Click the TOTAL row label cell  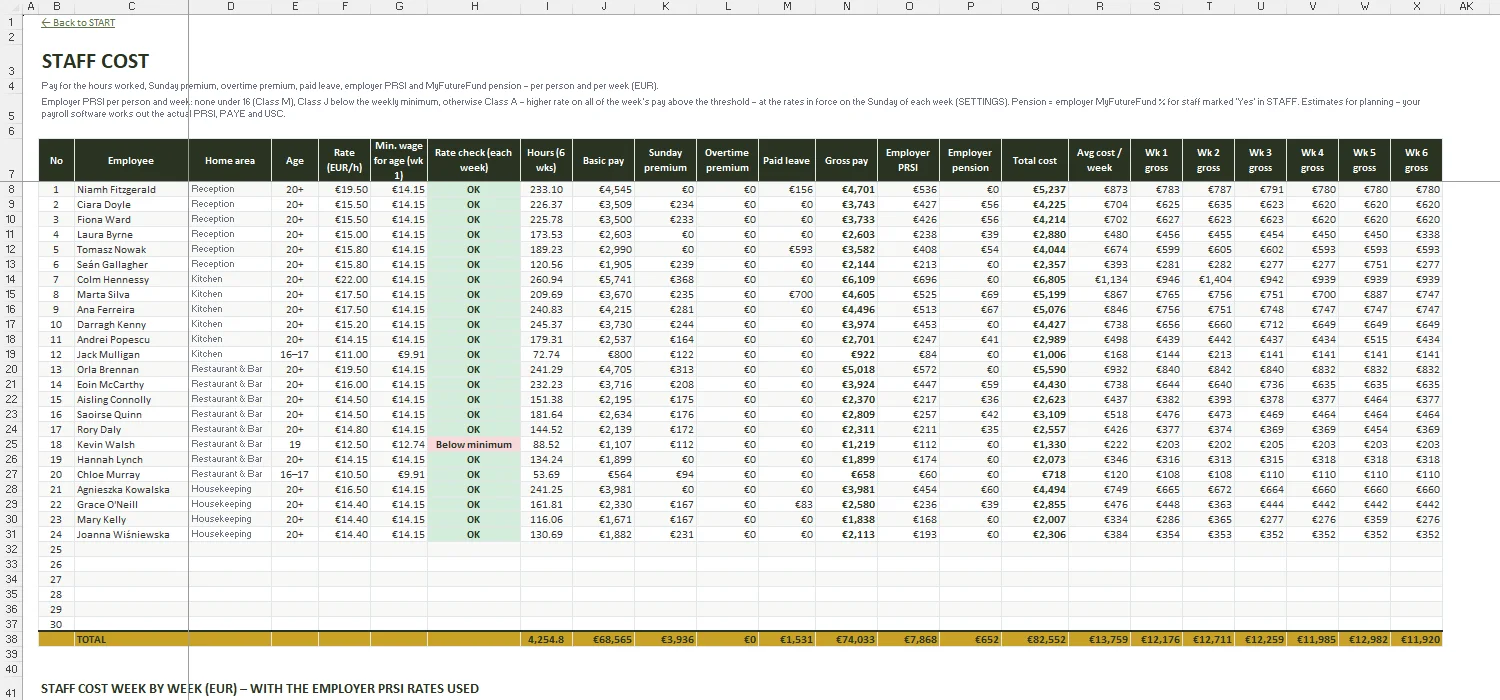pos(131,639)
